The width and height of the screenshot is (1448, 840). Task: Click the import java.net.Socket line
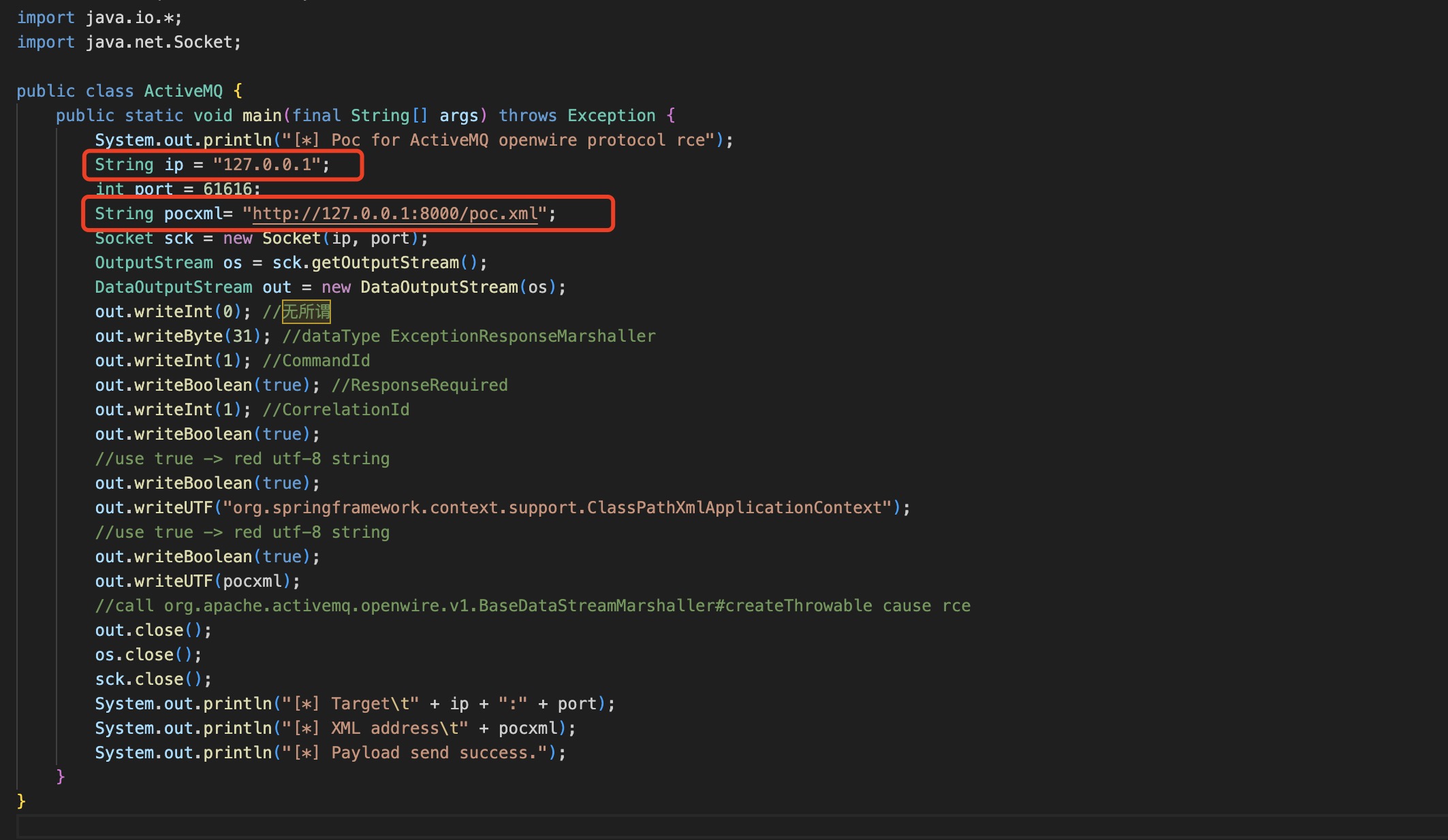point(129,42)
